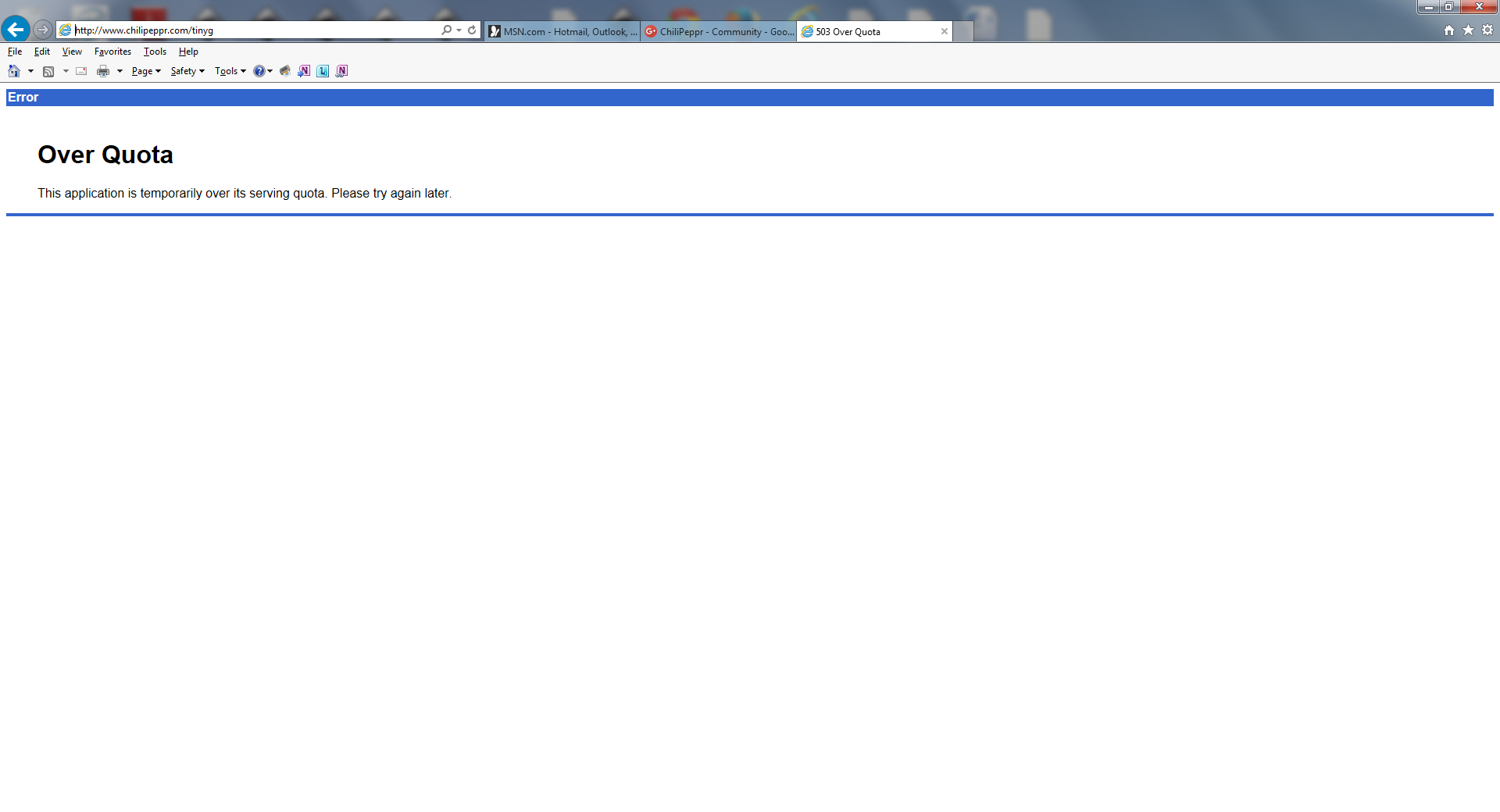
Task: Expand the Print options dropdown arrow
Action: (x=120, y=71)
